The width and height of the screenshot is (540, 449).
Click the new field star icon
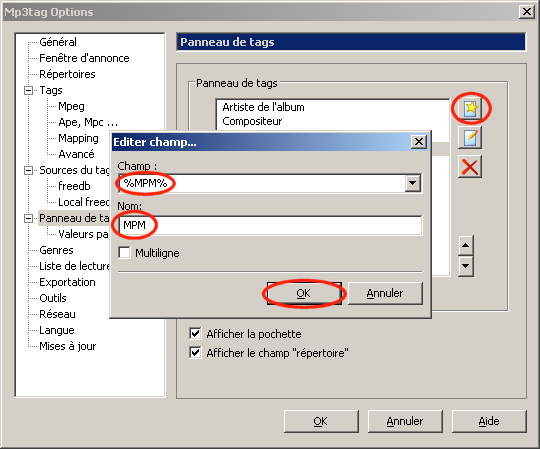470,108
